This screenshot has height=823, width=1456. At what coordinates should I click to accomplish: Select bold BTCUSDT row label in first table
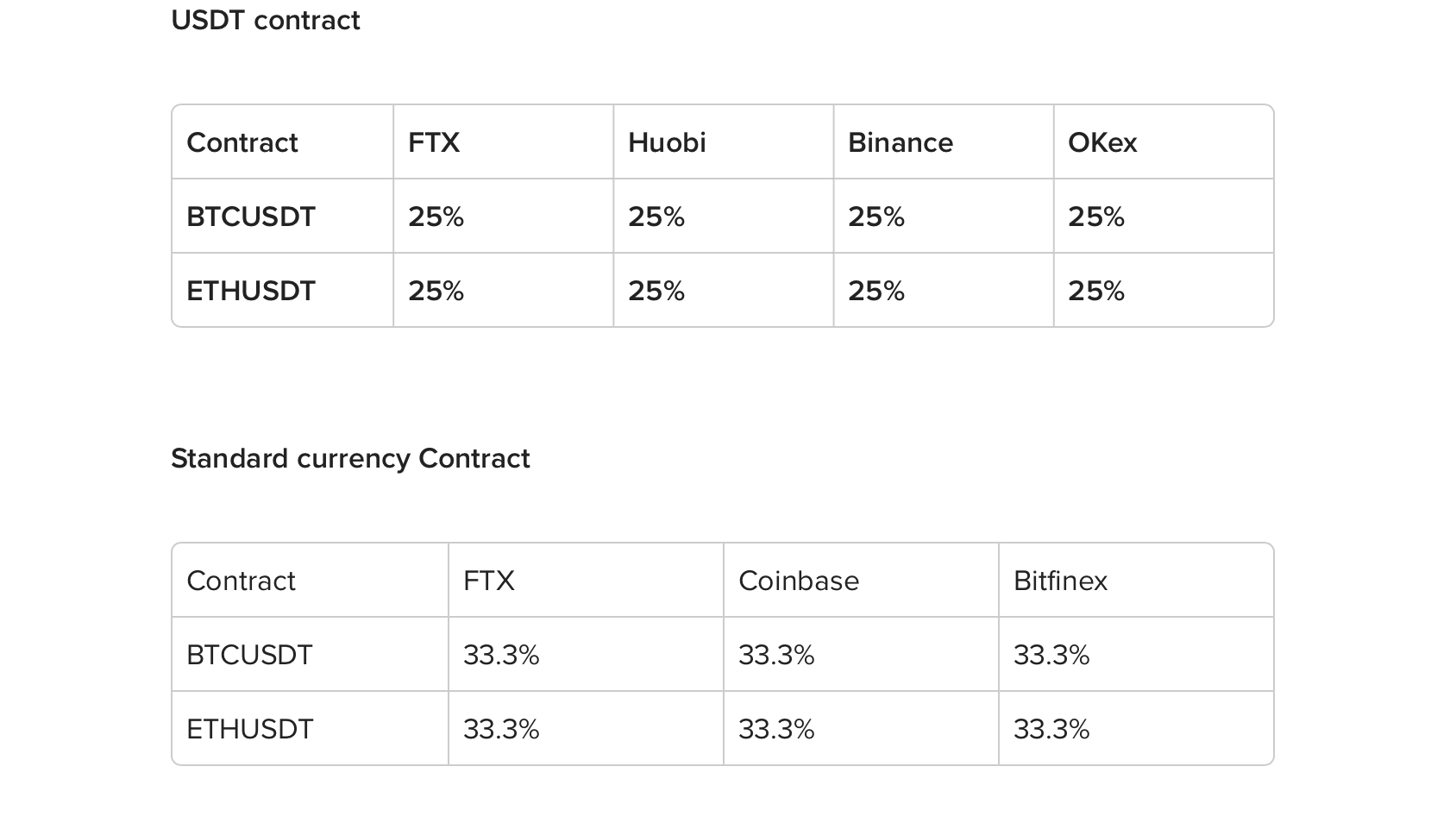(x=251, y=217)
